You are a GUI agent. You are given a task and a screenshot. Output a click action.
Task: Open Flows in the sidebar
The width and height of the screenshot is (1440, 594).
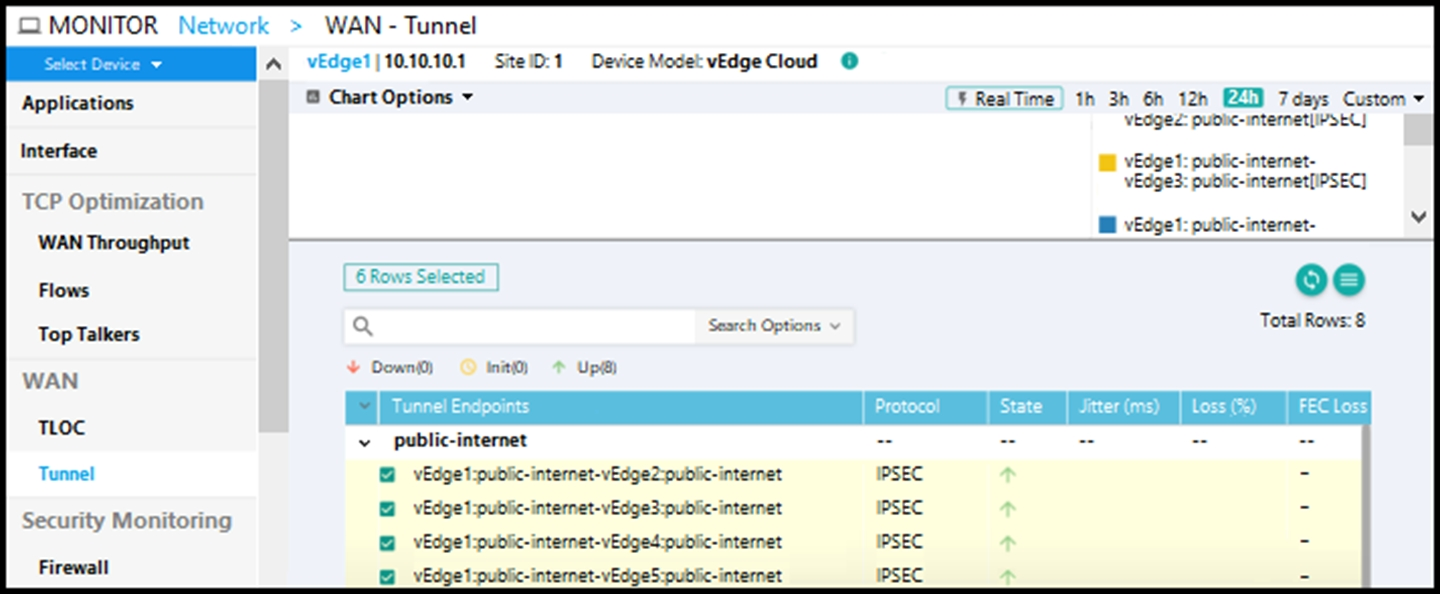[x=64, y=290]
